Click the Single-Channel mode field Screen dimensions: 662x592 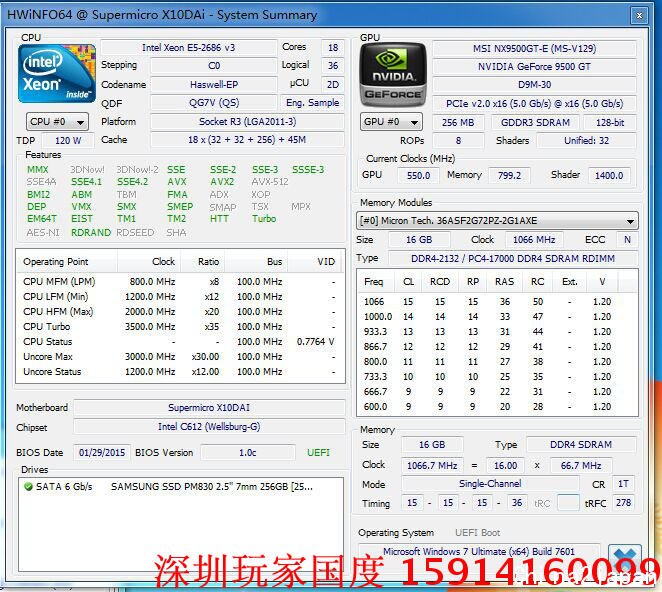(x=490, y=484)
